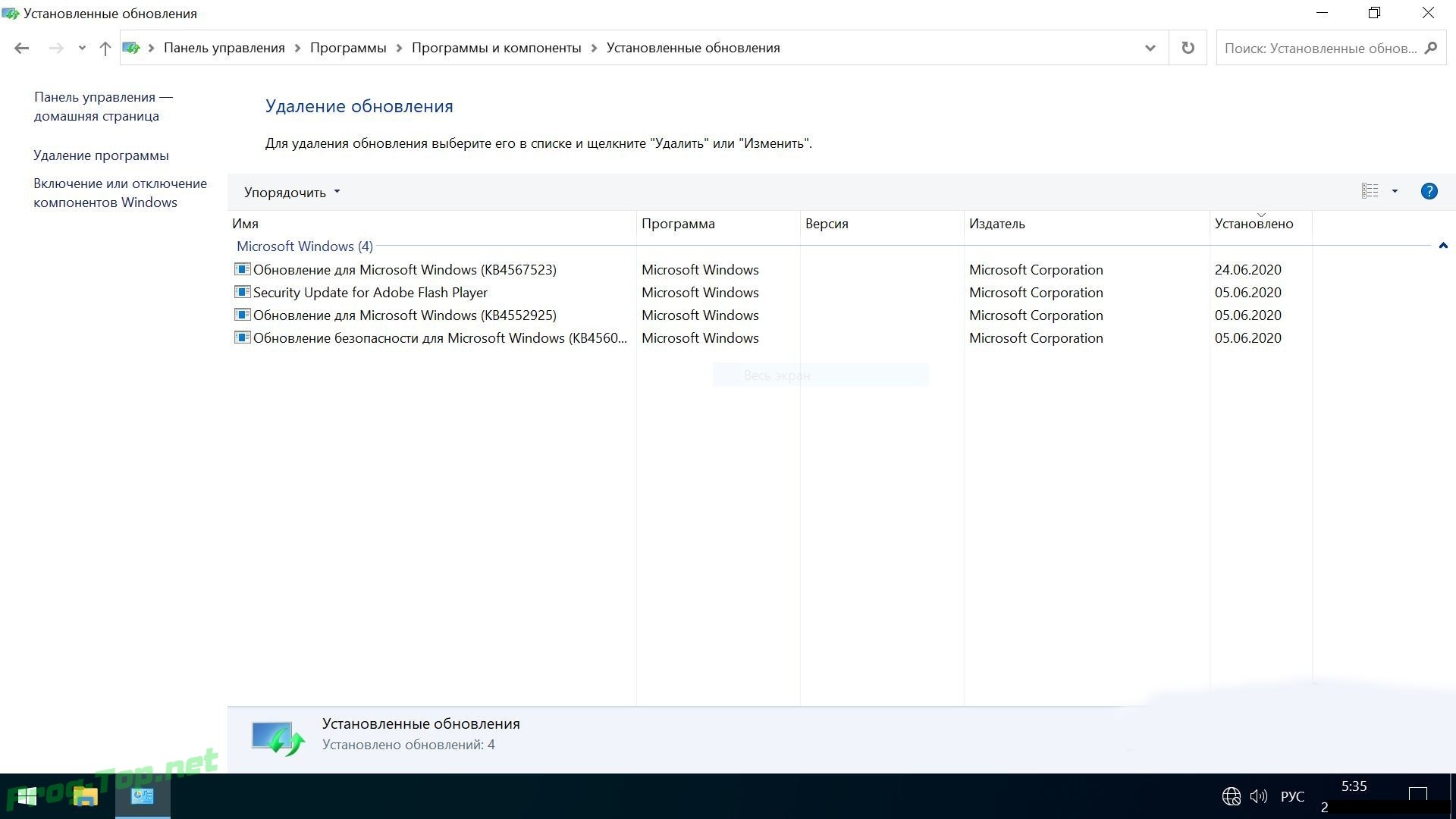Viewport: 1456px width, 819px height.
Task: Click the address bar Control Panel icon
Action: click(x=131, y=48)
